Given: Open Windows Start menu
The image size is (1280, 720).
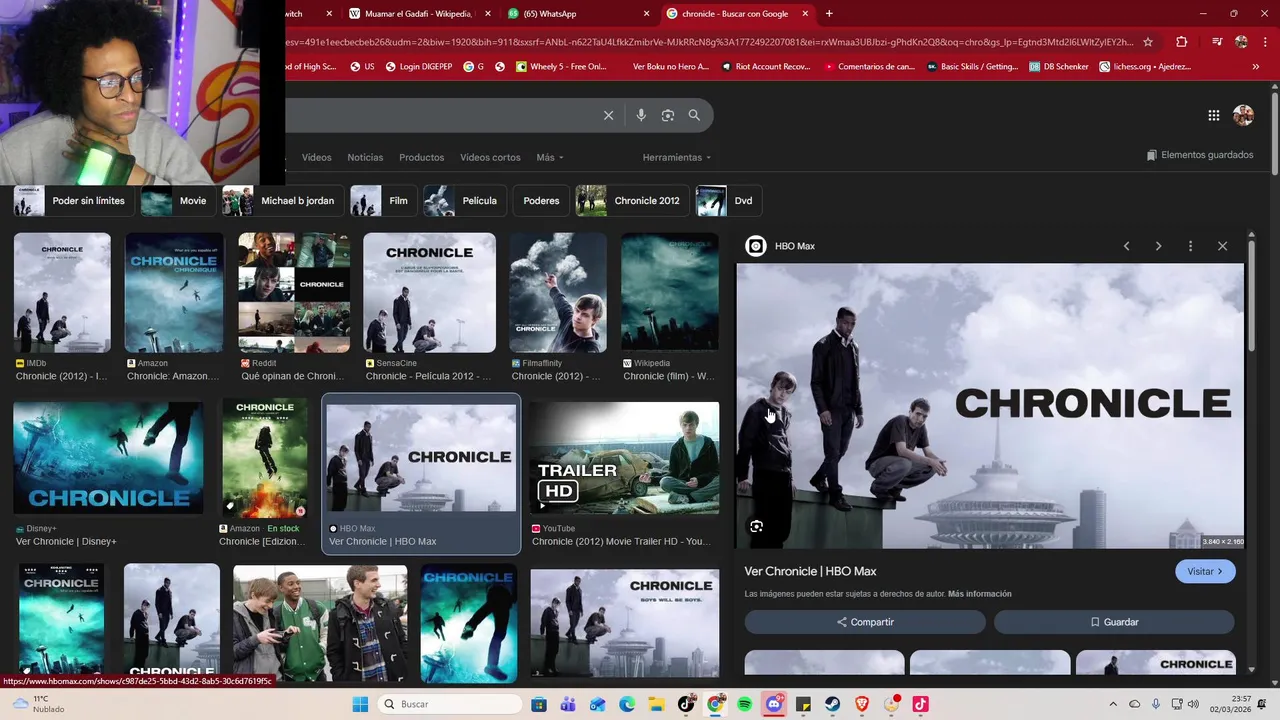Looking at the screenshot, I should click(x=360, y=704).
